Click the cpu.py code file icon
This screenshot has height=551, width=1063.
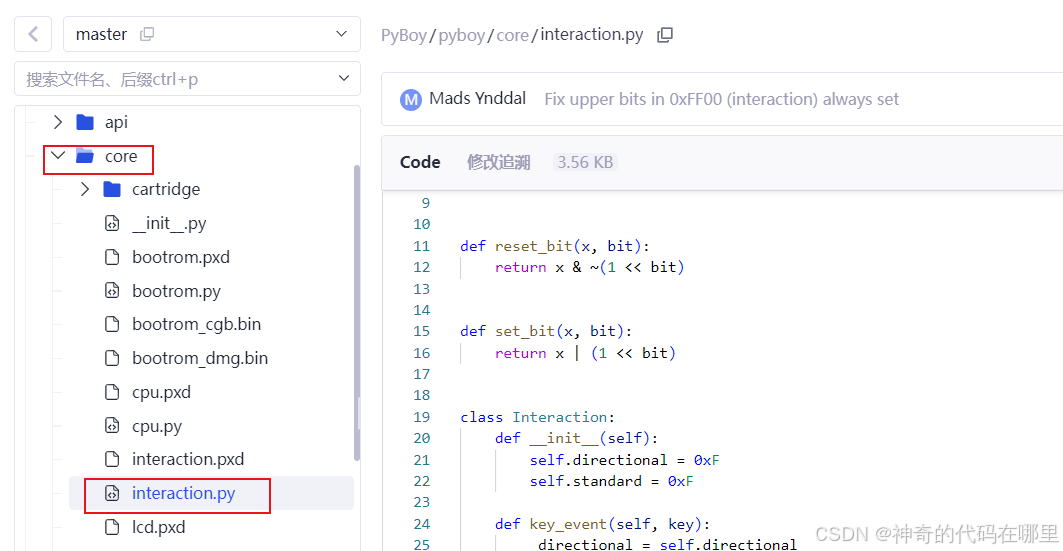[112, 426]
